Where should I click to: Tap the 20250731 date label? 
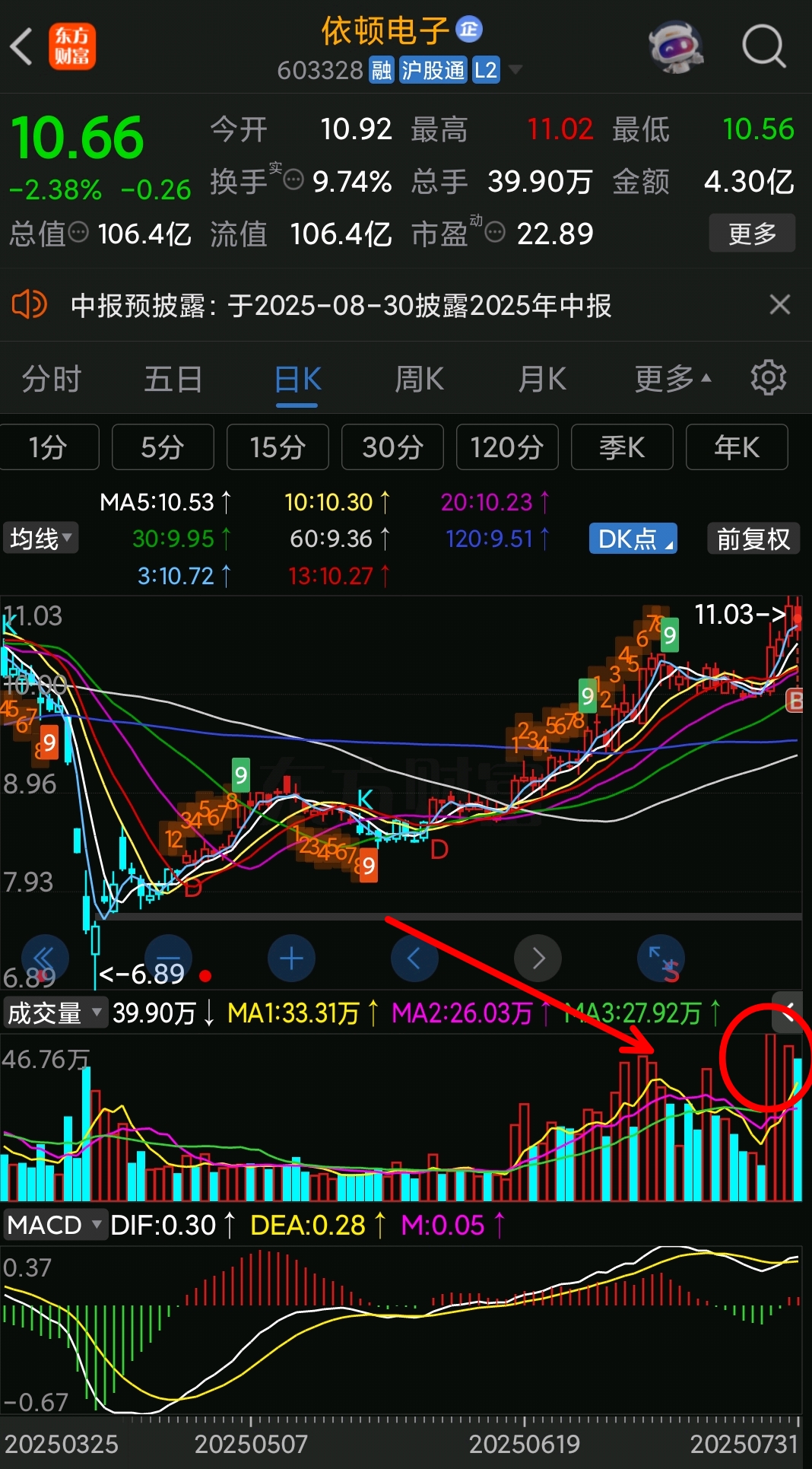click(744, 1443)
